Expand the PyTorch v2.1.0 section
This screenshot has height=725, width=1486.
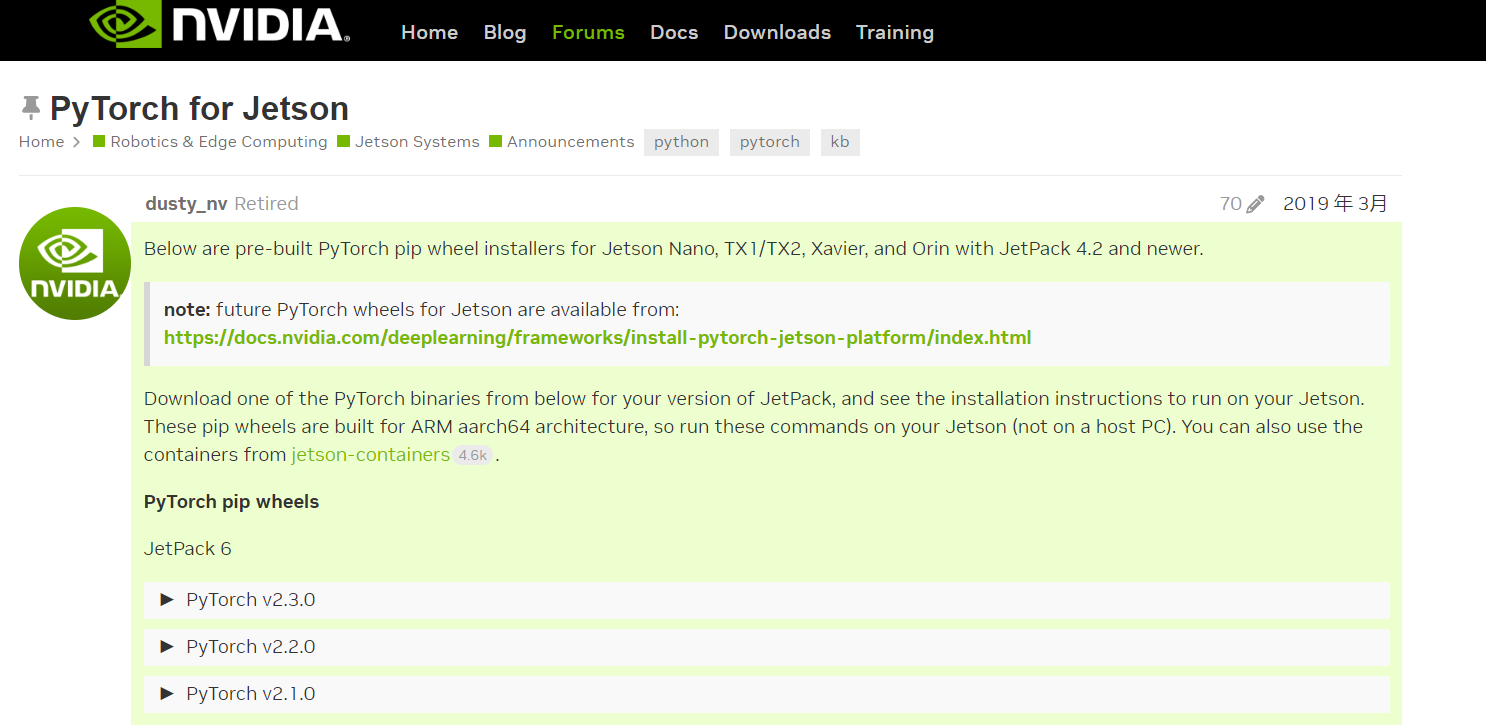pyautogui.click(x=766, y=694)
